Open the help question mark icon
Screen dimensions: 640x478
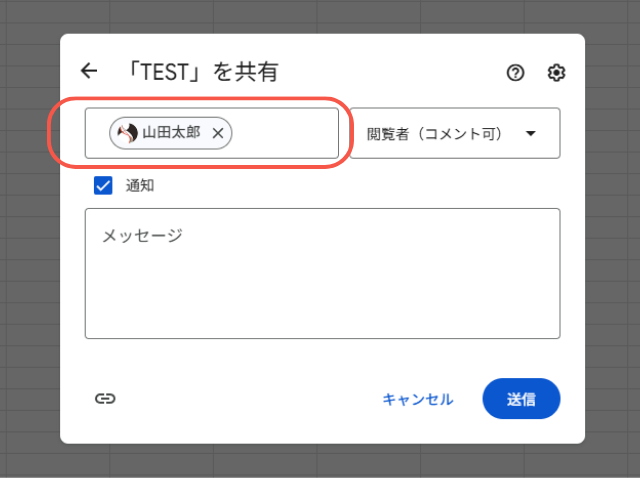(516, 72)
